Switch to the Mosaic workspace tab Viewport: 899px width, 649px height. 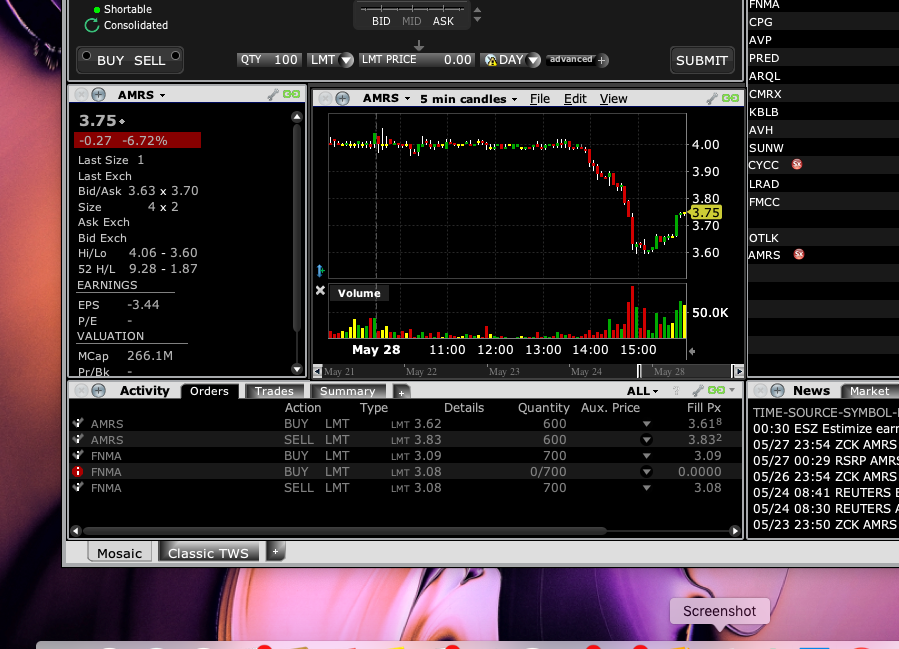click(x=119, y=553)
